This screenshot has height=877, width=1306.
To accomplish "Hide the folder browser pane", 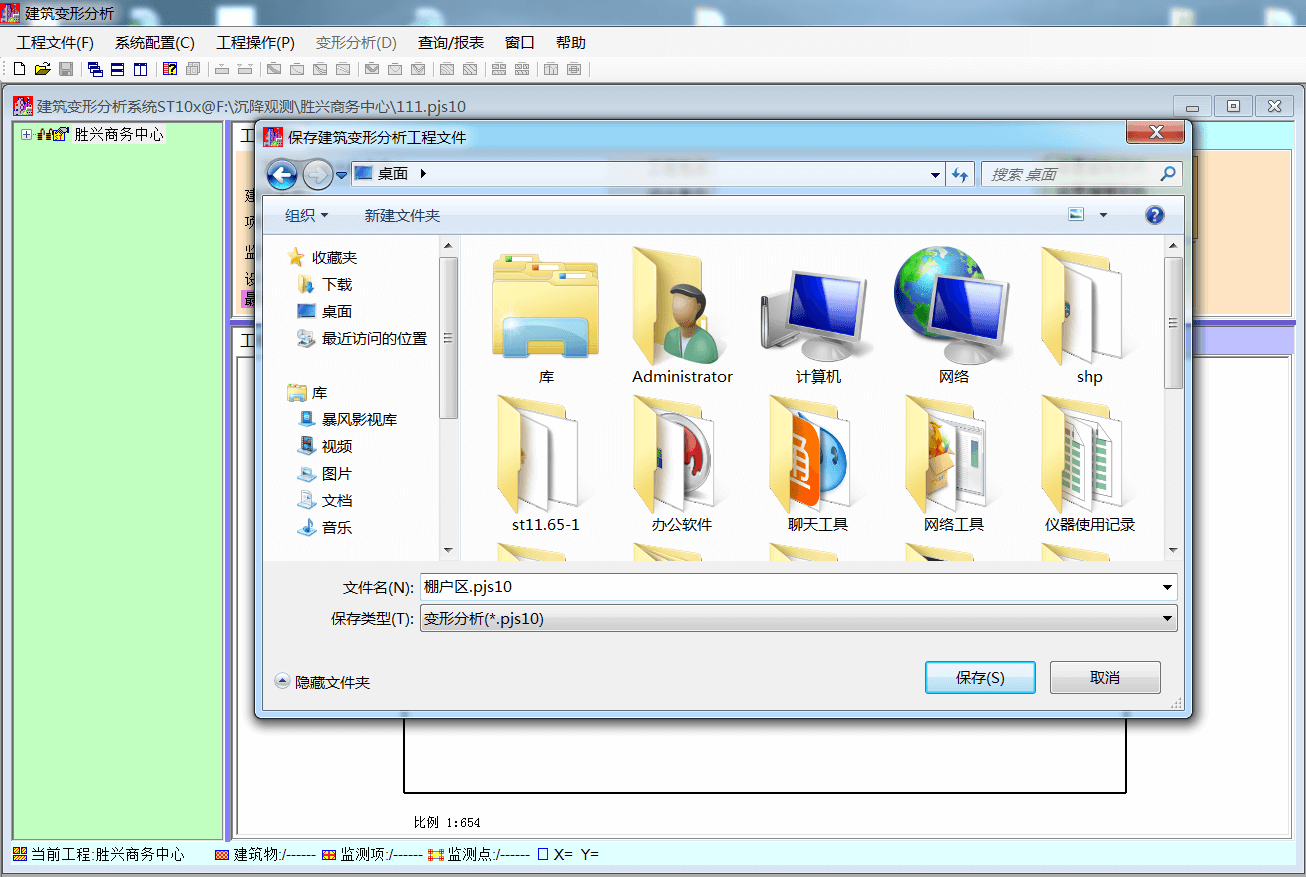I will (x=322, y=682).
